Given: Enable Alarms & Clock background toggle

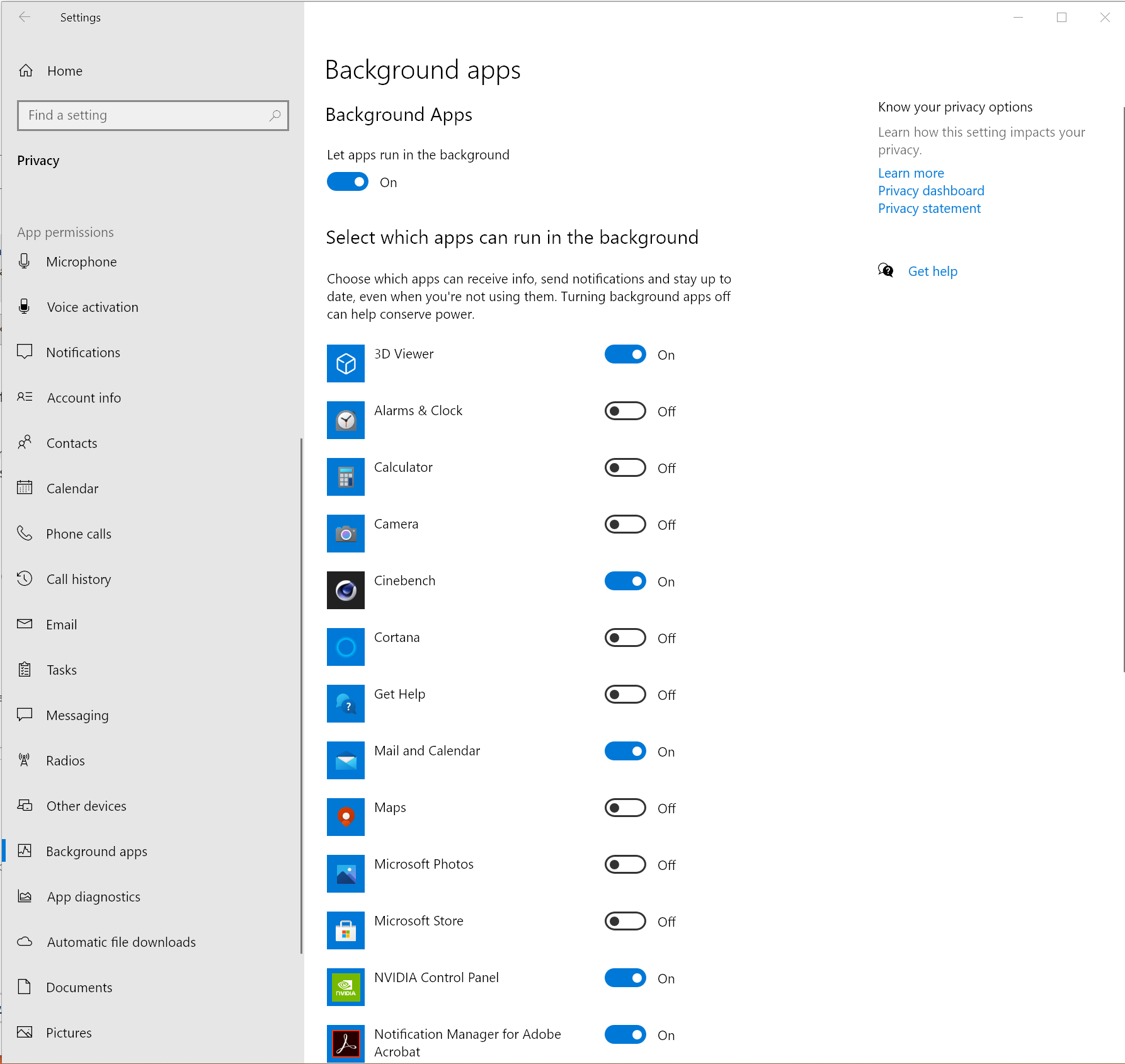Looking at the screenshot, I should (x=625, y=411).
